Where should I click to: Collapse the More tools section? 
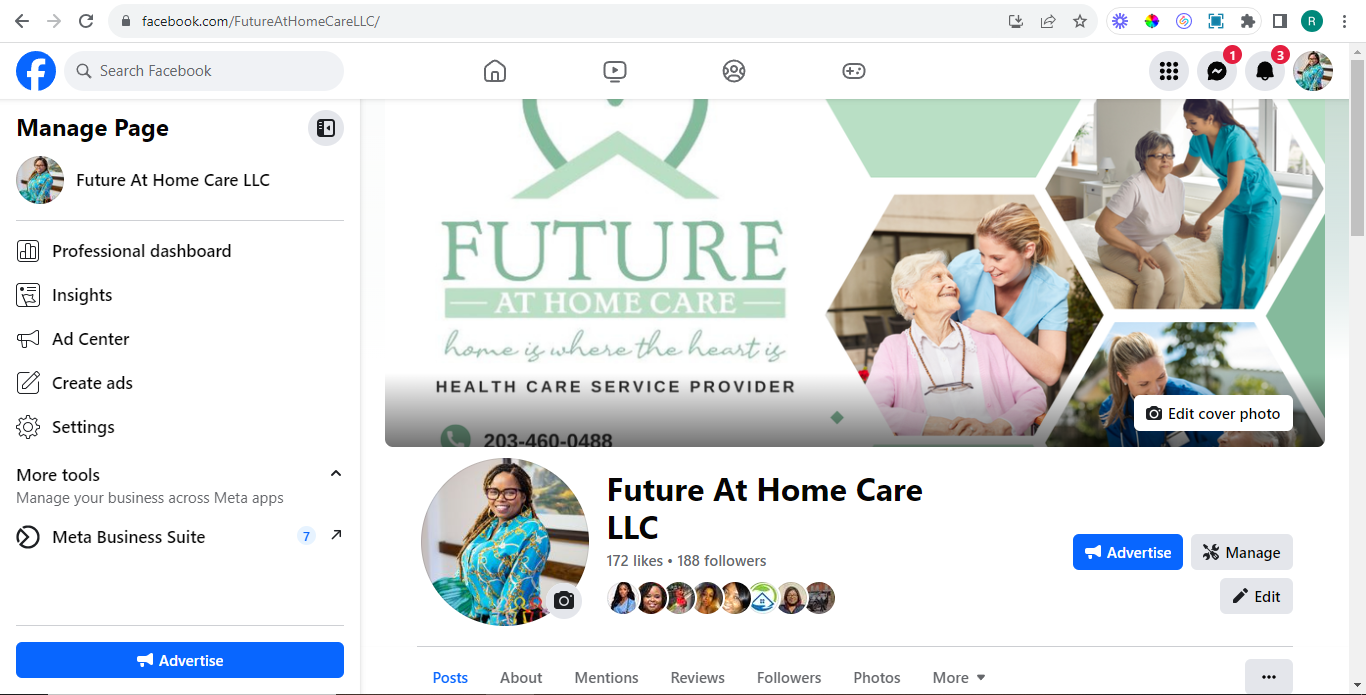[x=336, y=474]
